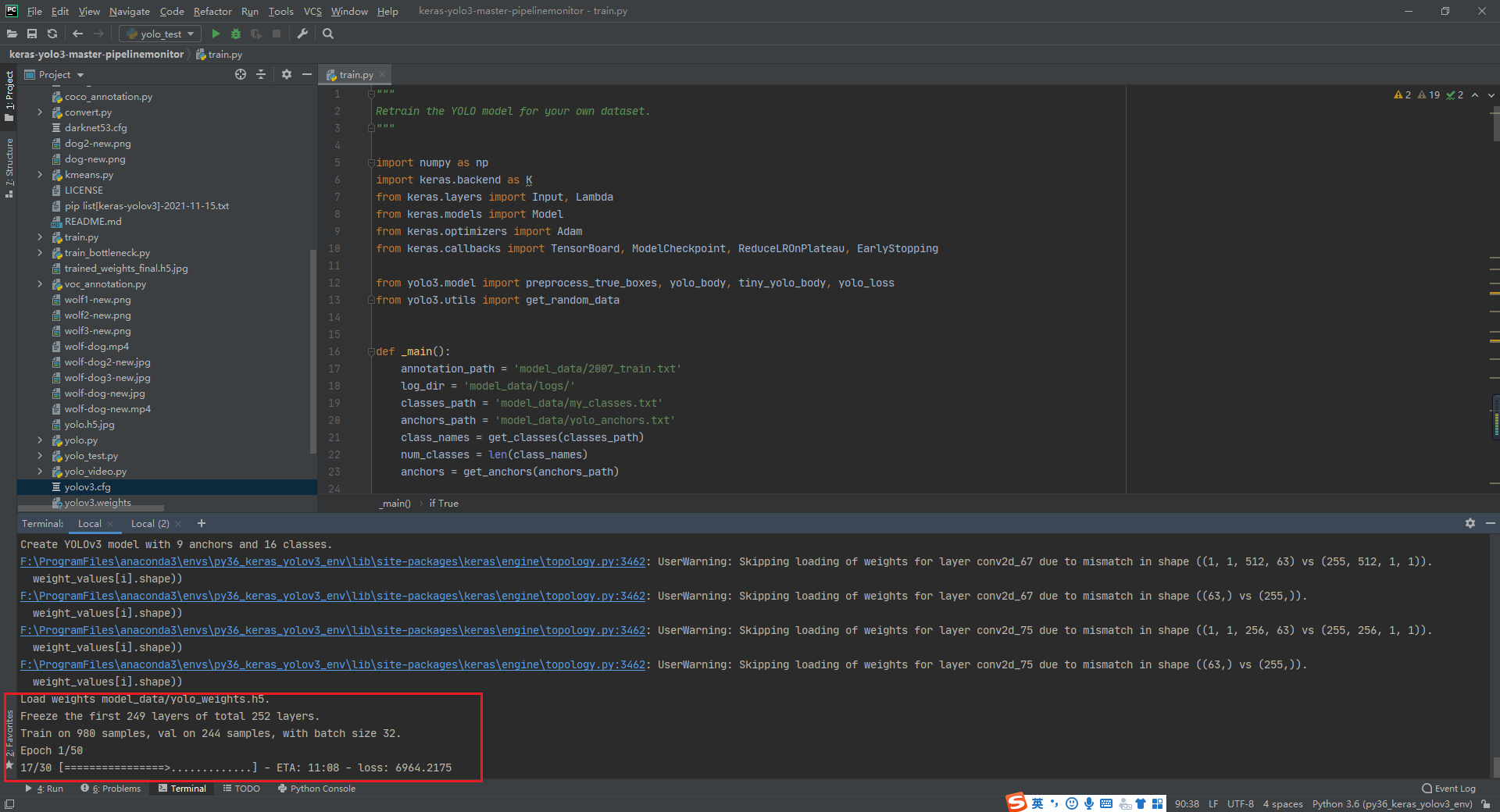1500x812 pixels.
Task: Collapse all nodes in Project panel
Action: point(261,74)
